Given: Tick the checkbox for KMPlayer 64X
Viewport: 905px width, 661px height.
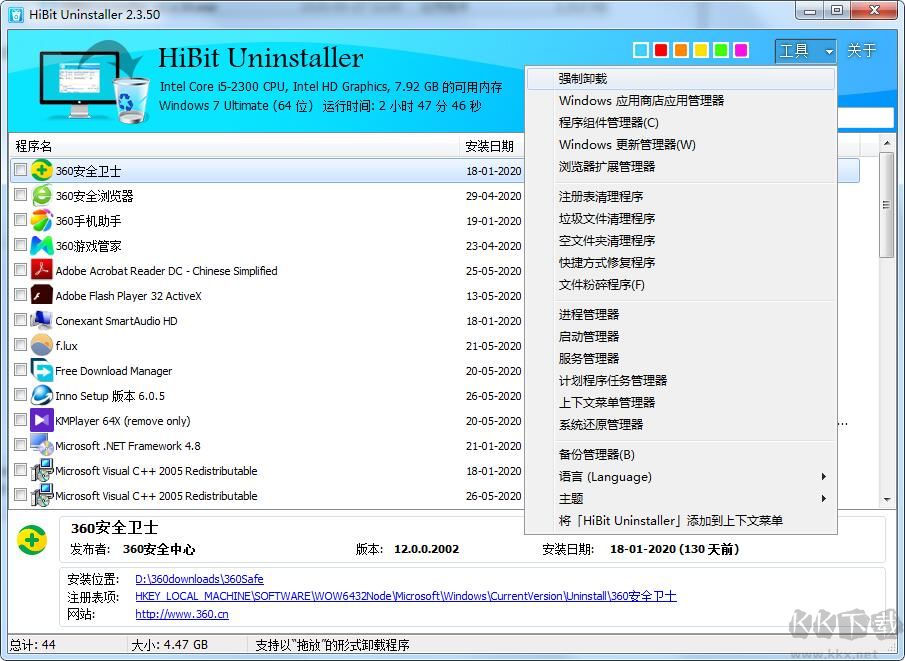Looking at the screenshot, I should pyautogui.click(x=20, y=420).
